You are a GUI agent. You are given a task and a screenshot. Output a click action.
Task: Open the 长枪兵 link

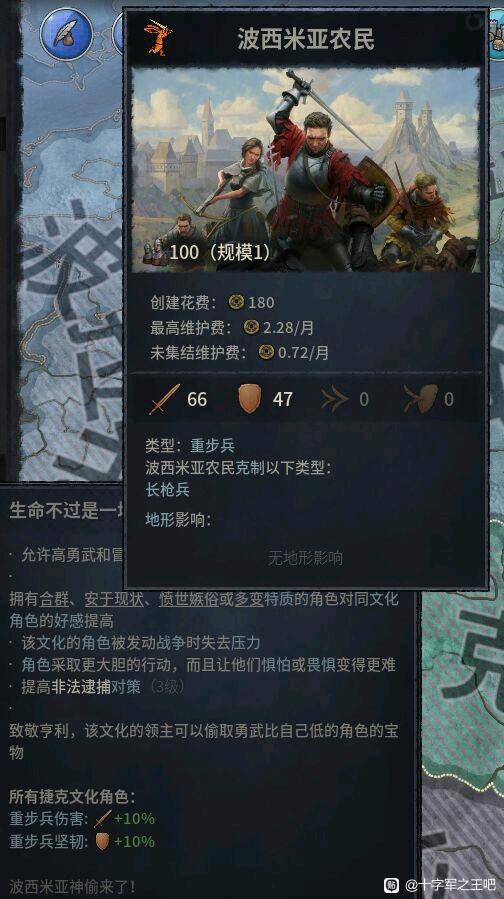coord(167,490)
